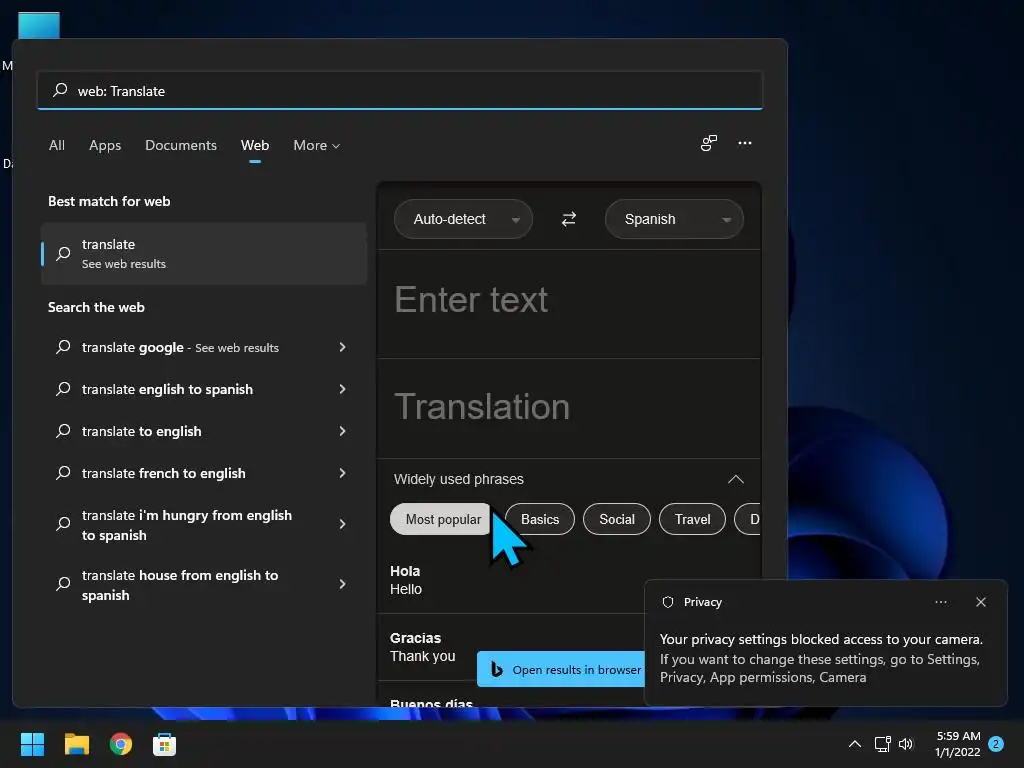Select the Most popular phrase category
The image size is (1024, 768).
[x=440, y=519]
